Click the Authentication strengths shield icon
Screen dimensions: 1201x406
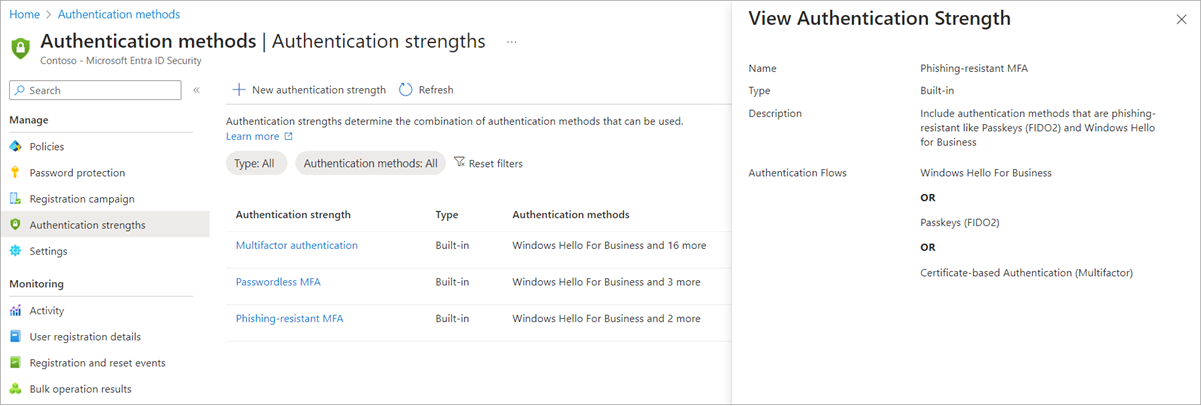(15, 224)
